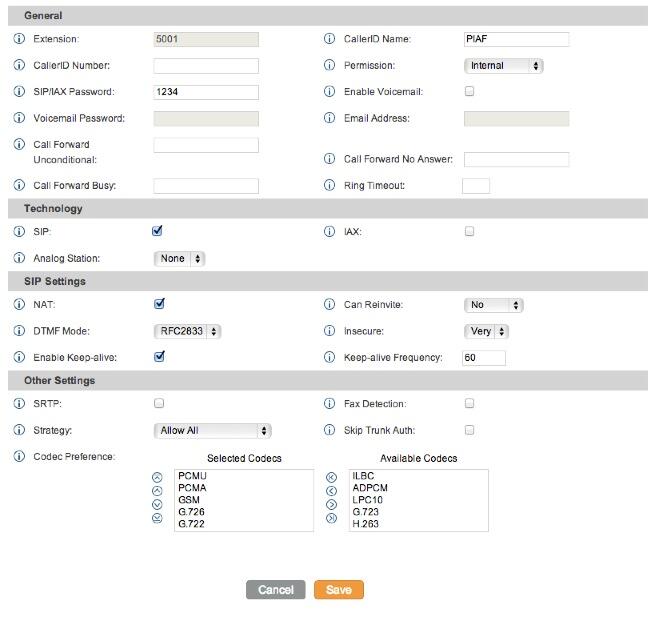Show help for Enable Voicemail
655x621 pixels.
click(x=330, y=91)
